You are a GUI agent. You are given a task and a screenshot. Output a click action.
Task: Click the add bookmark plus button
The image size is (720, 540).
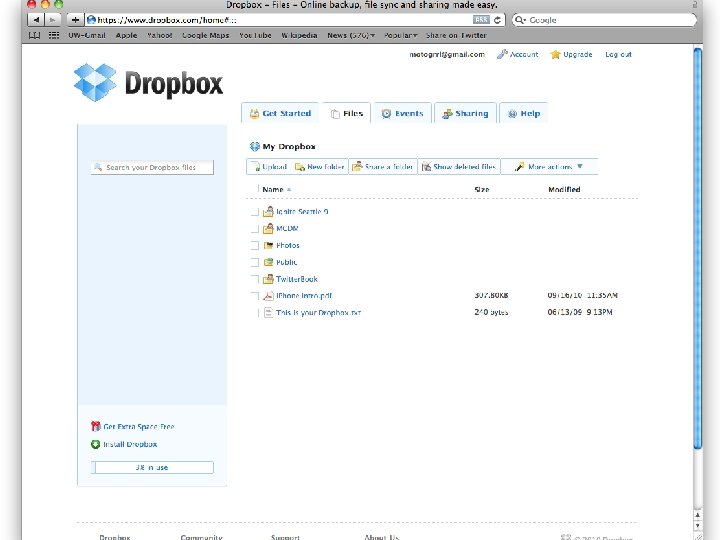pyautogui.click(x=75, y=20)
